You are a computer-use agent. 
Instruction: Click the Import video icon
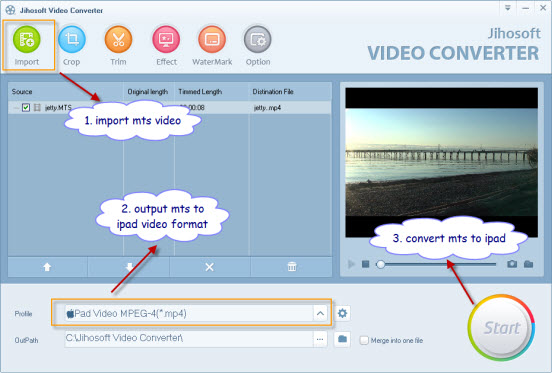(27, 39)
